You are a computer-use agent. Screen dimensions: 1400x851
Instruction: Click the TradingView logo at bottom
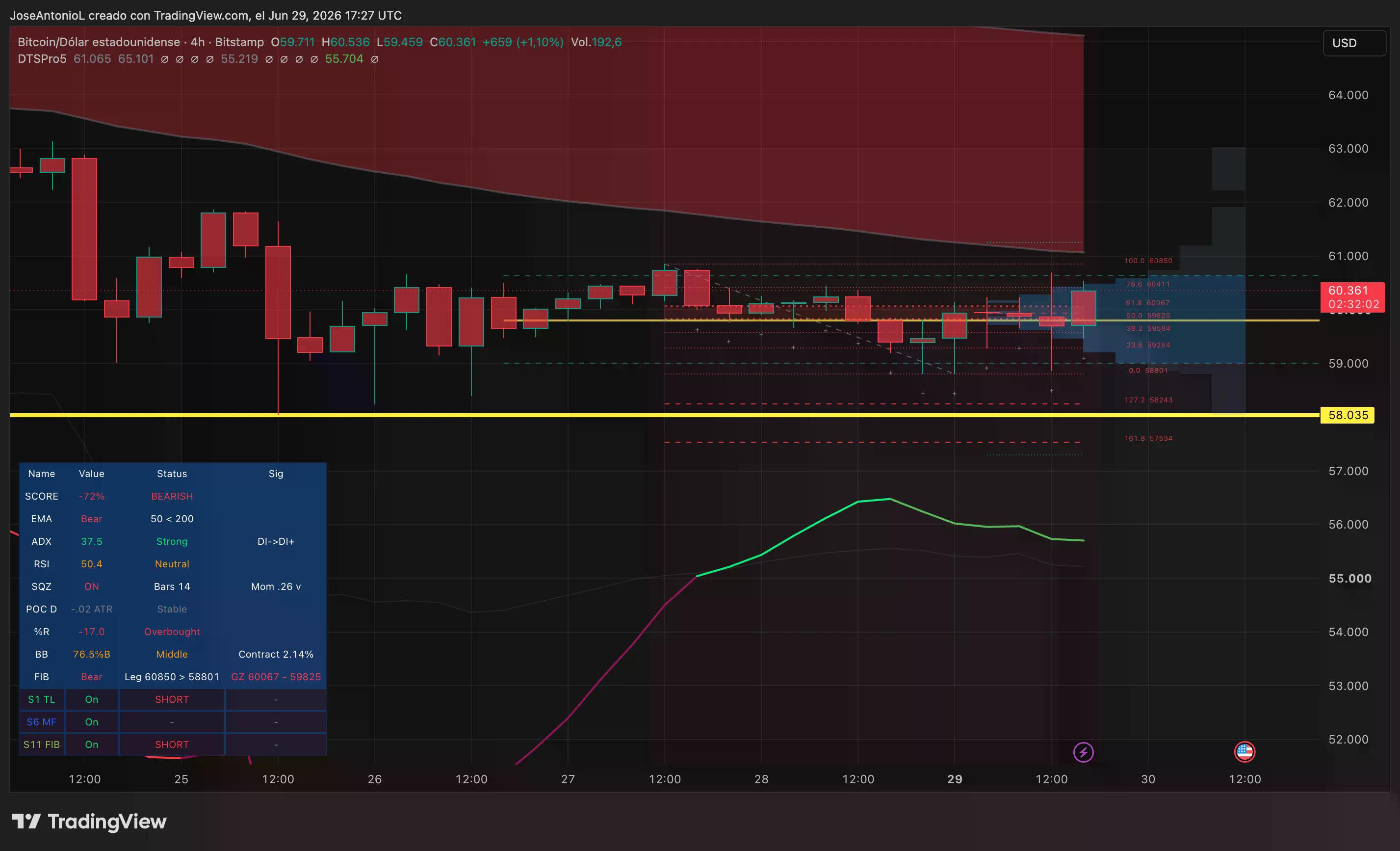point(89,822)
